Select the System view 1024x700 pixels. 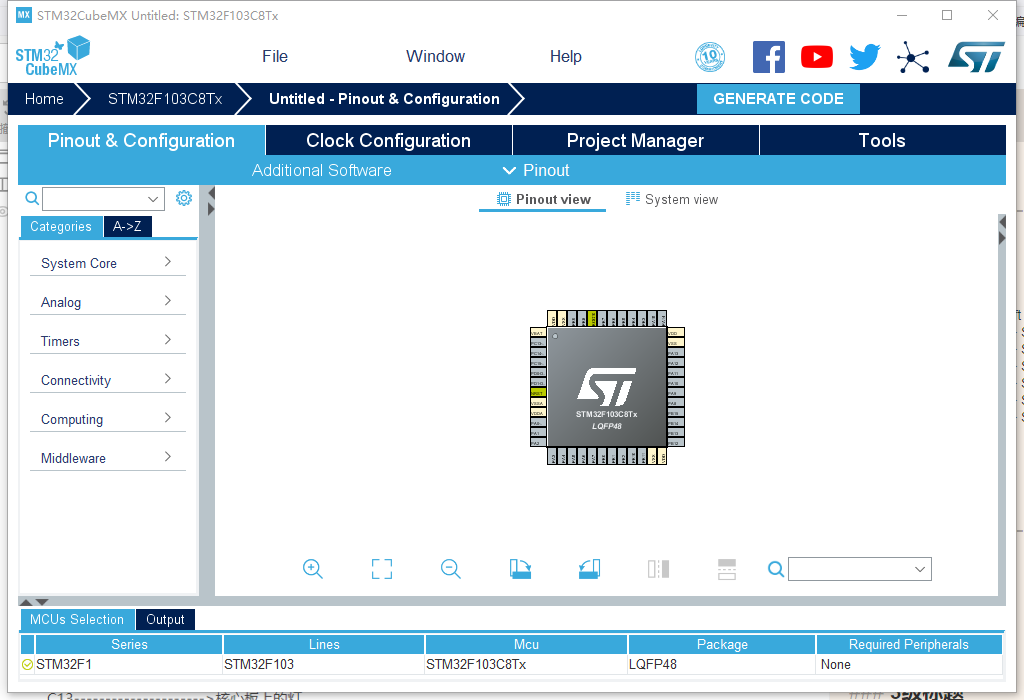[672, 200]
